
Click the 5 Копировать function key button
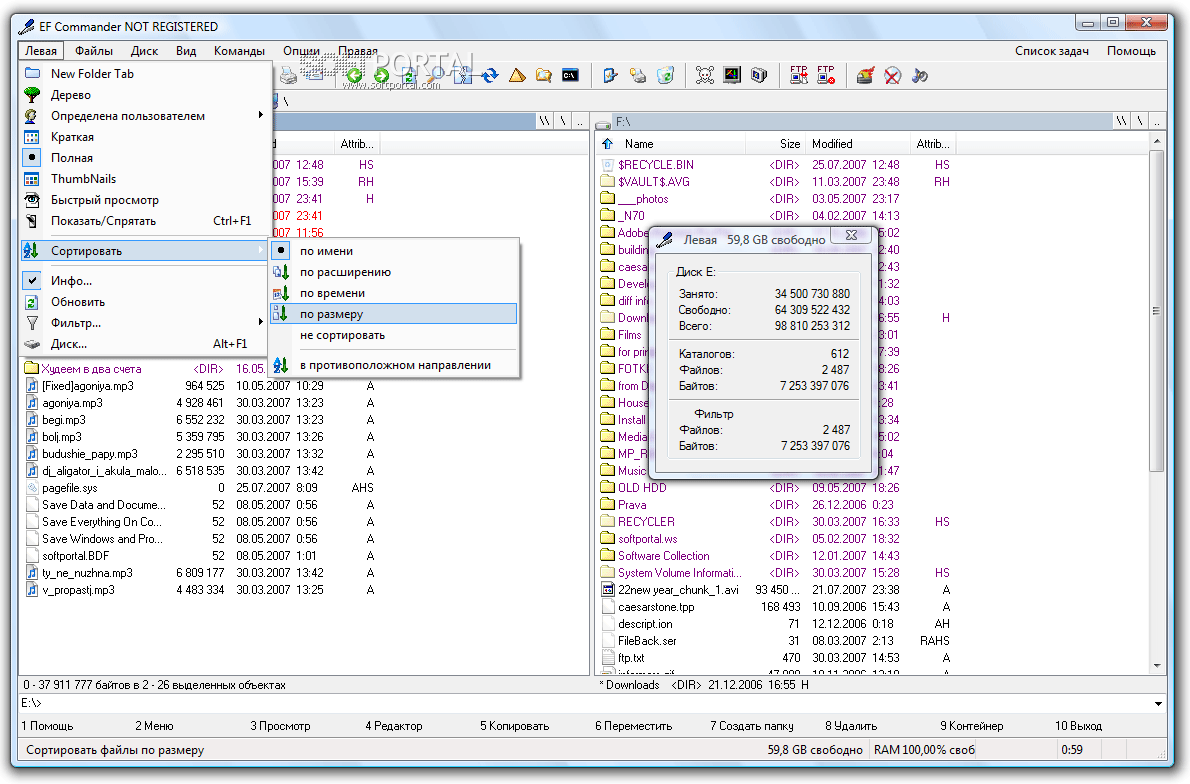514,726
